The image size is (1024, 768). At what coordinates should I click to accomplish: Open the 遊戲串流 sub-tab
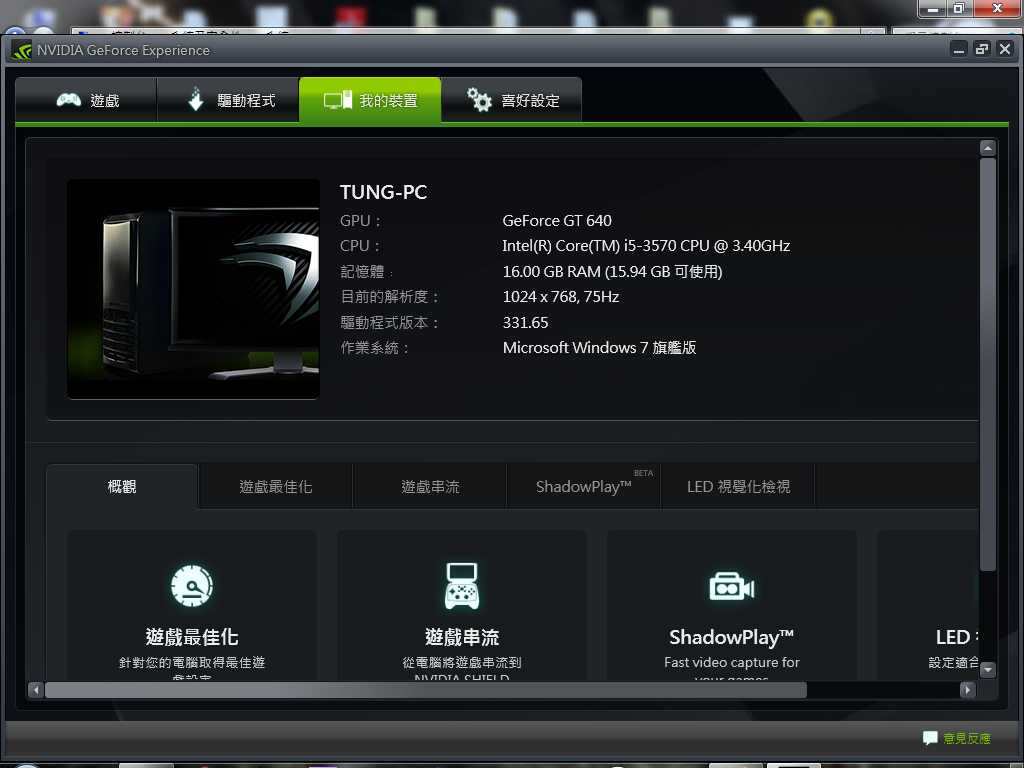click(x=430, y=487)
